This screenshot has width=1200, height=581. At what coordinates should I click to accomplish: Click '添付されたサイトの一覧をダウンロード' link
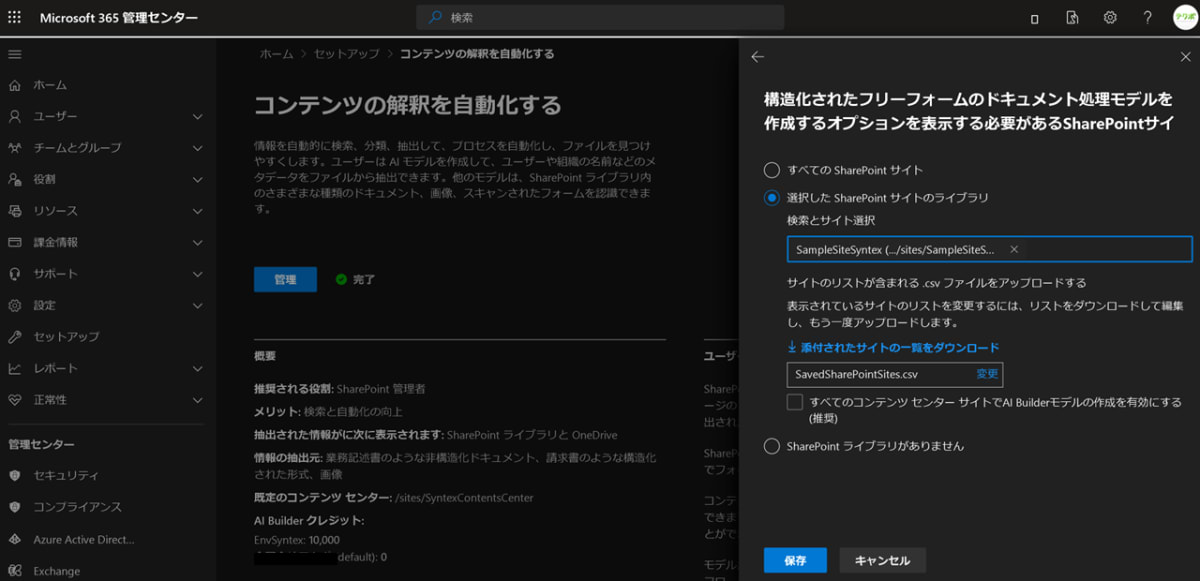893,347
